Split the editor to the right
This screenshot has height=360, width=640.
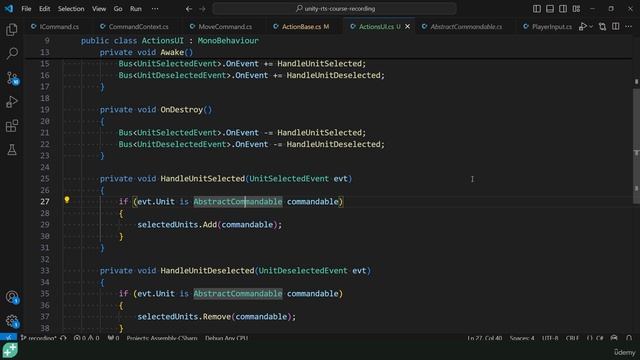pos(616,27)
